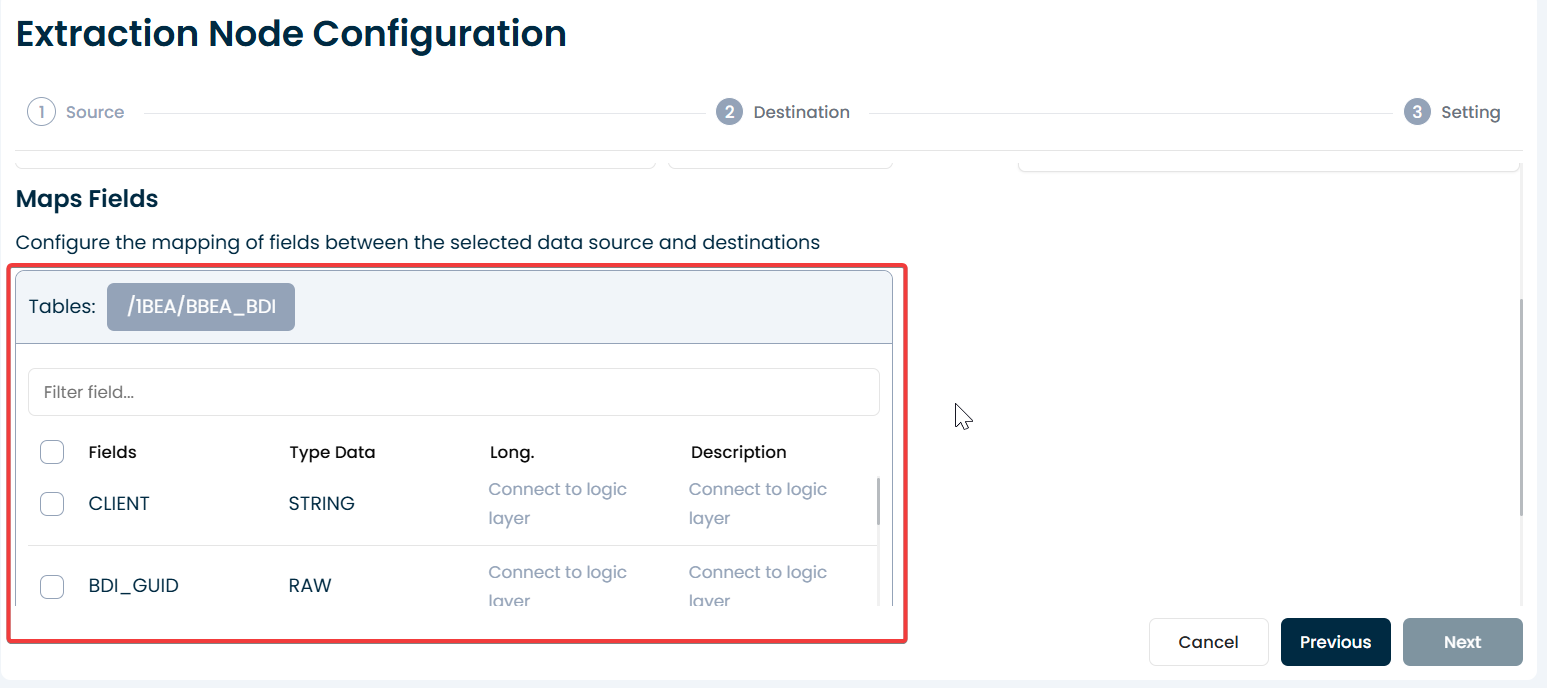Select the Destination step label

[801, 112]
